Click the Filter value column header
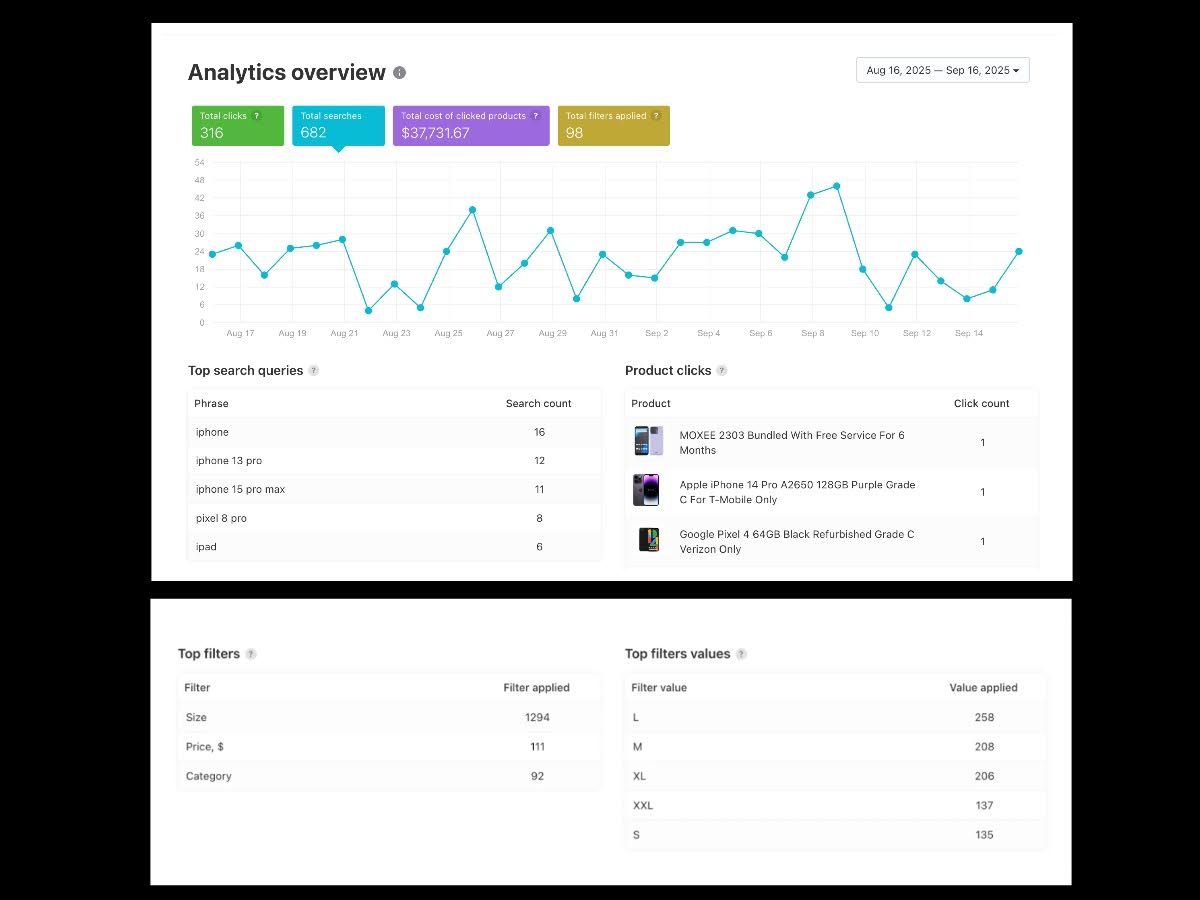 [x=659, y=688]
